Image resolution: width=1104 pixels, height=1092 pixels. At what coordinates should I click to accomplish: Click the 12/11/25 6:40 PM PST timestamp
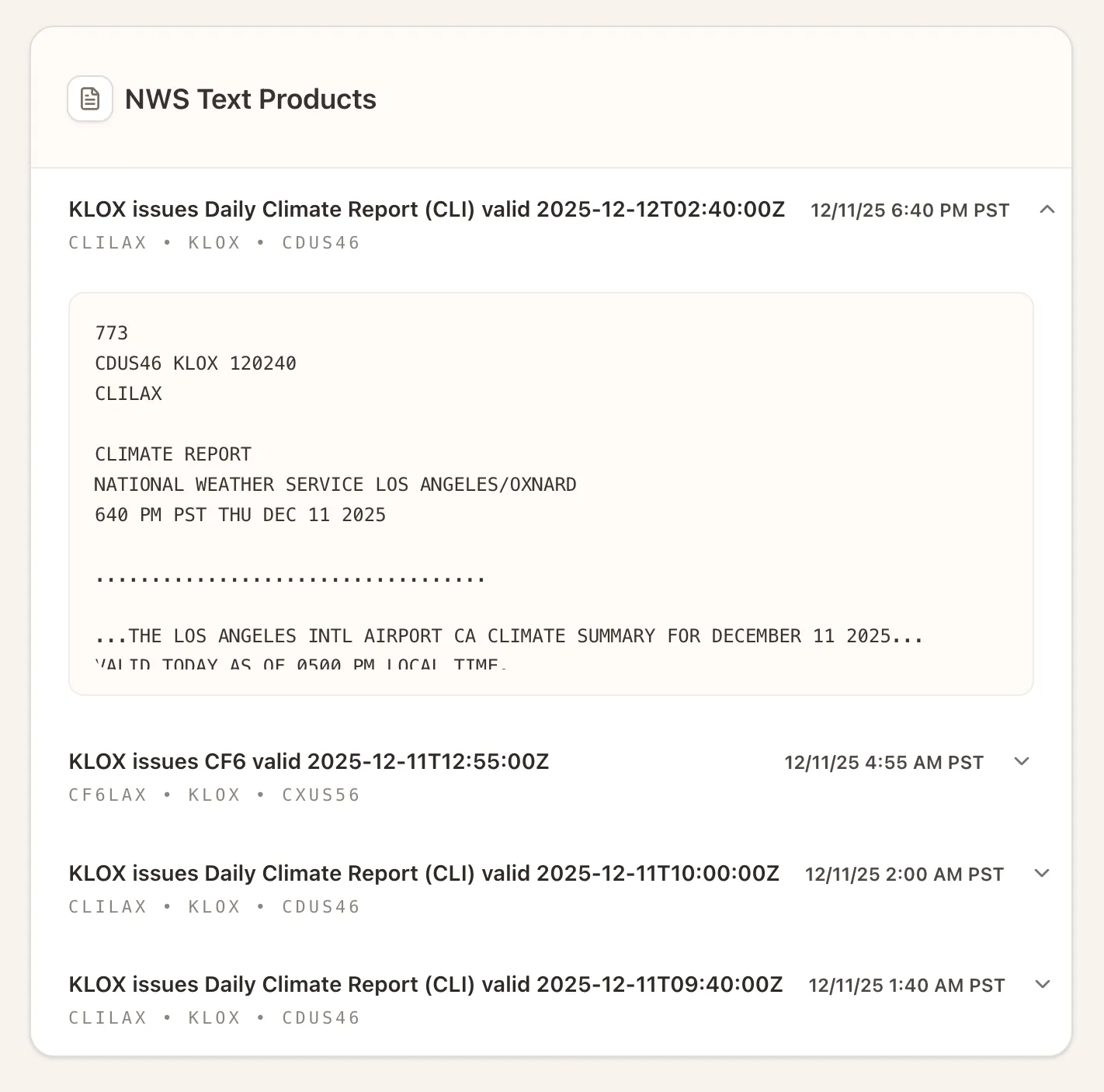coord(909,210)
